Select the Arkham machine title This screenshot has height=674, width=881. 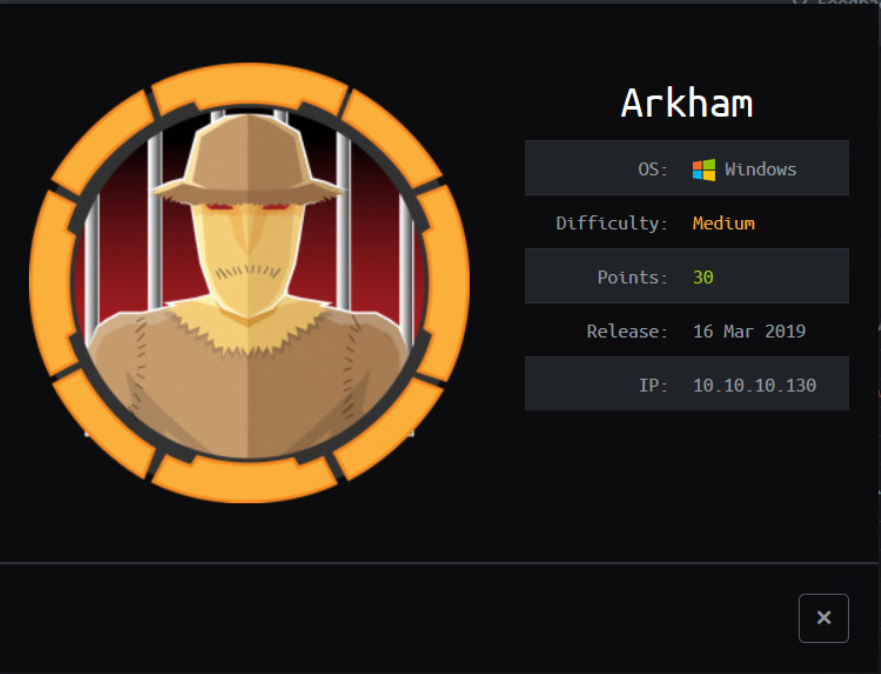tap(686, 103)
